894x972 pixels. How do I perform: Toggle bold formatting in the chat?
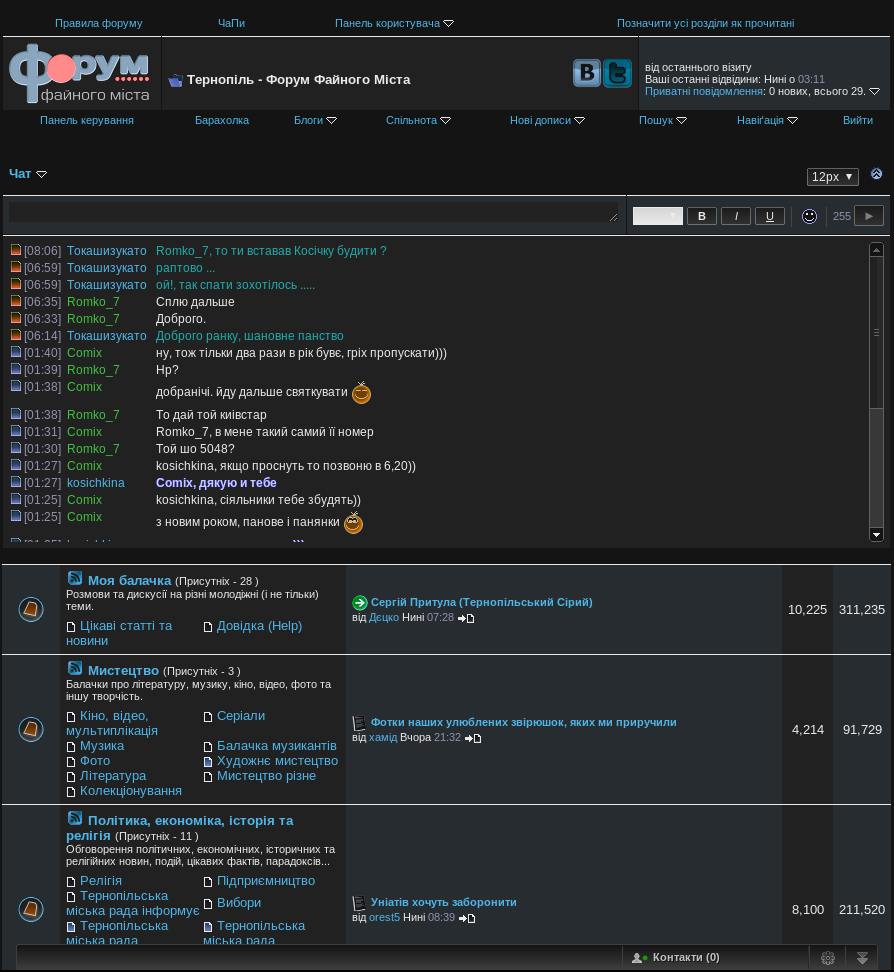tap(701, 216)
